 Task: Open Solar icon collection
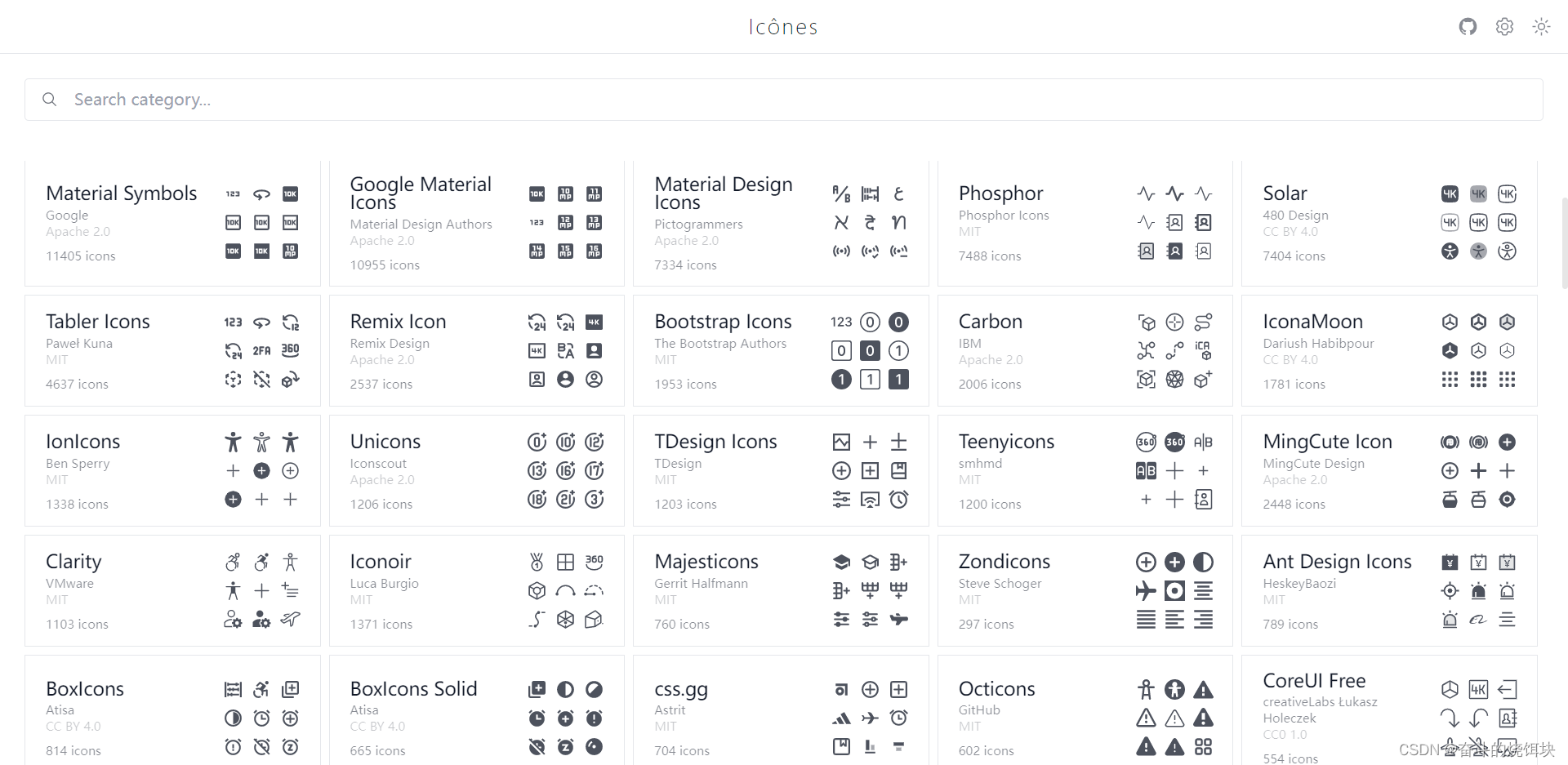coord(1389,224)
